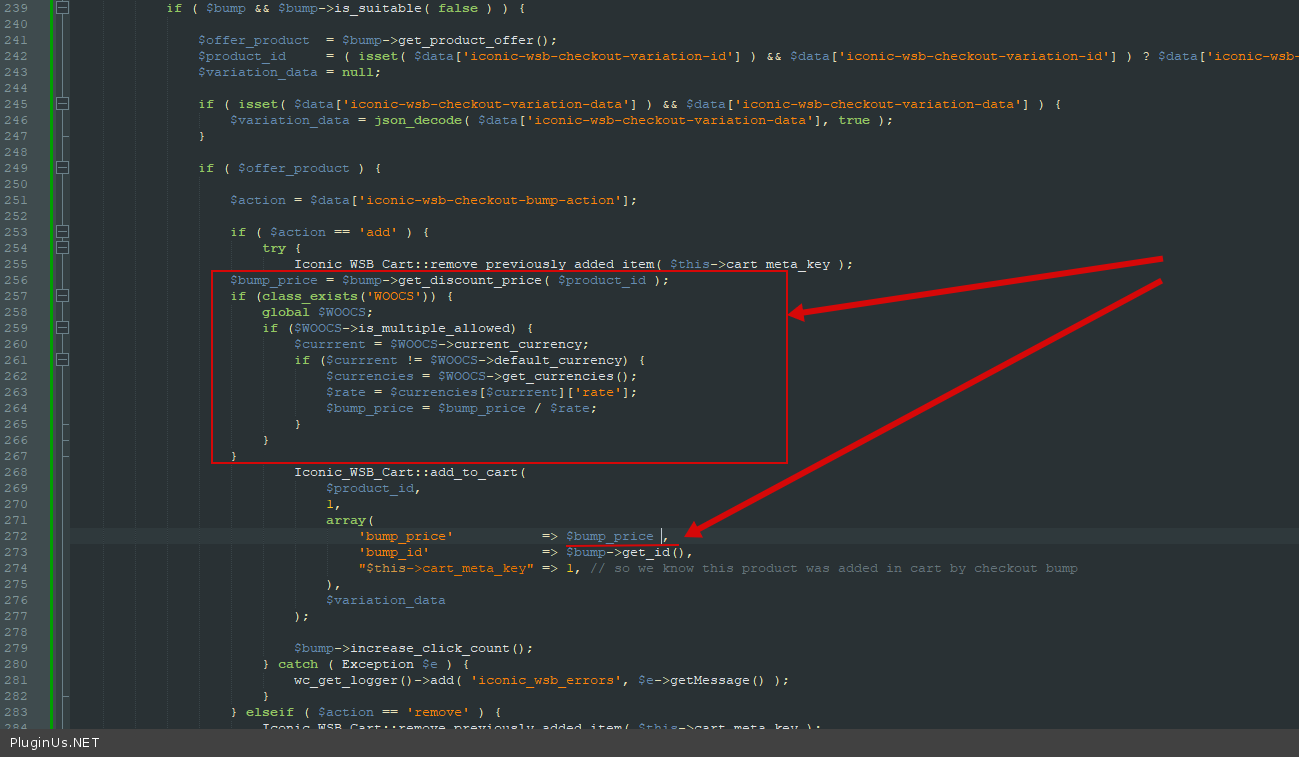
Task: Click the PluginUs.NET watermark label
Action: point(55,743)
